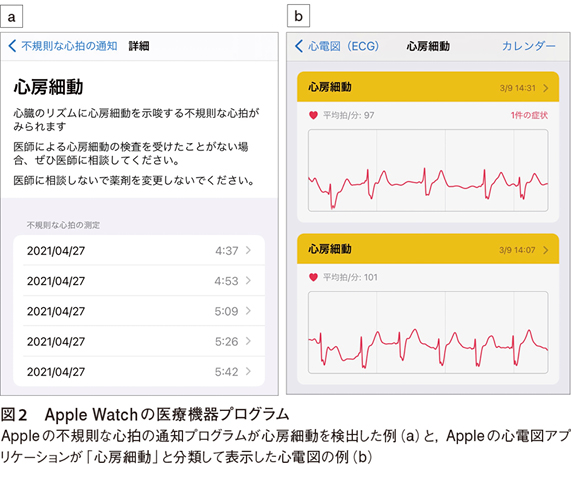This screenshot has width=571, height=478.
Task: Expand the 4:53 measurement chevron
Action: [x=248, y=280]
